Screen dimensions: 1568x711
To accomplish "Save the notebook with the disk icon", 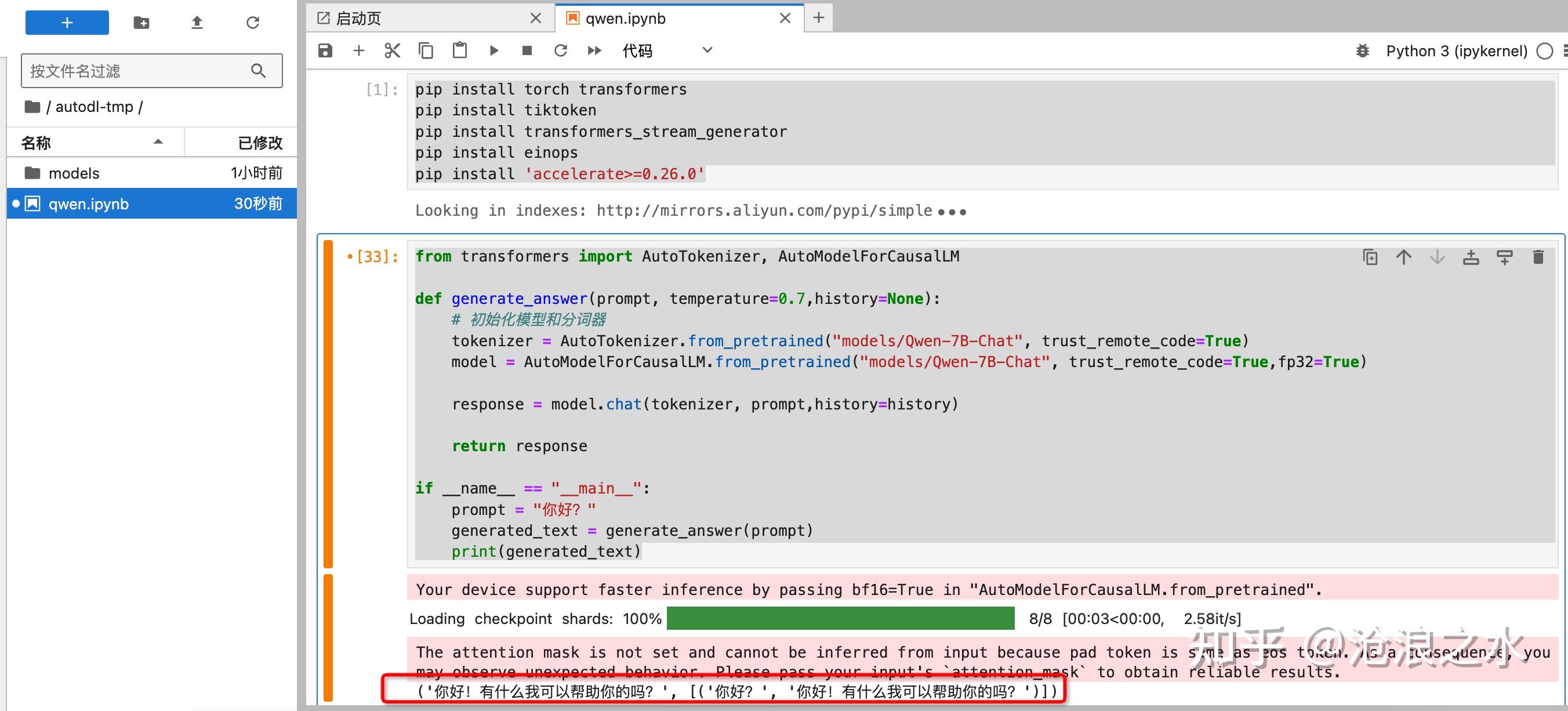I will pyautogui.click(x=325, y=50).
